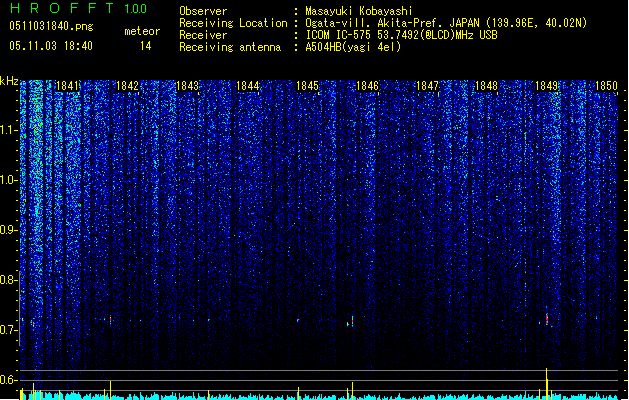Click the red meteor echo just after 1849

point(546,319)
